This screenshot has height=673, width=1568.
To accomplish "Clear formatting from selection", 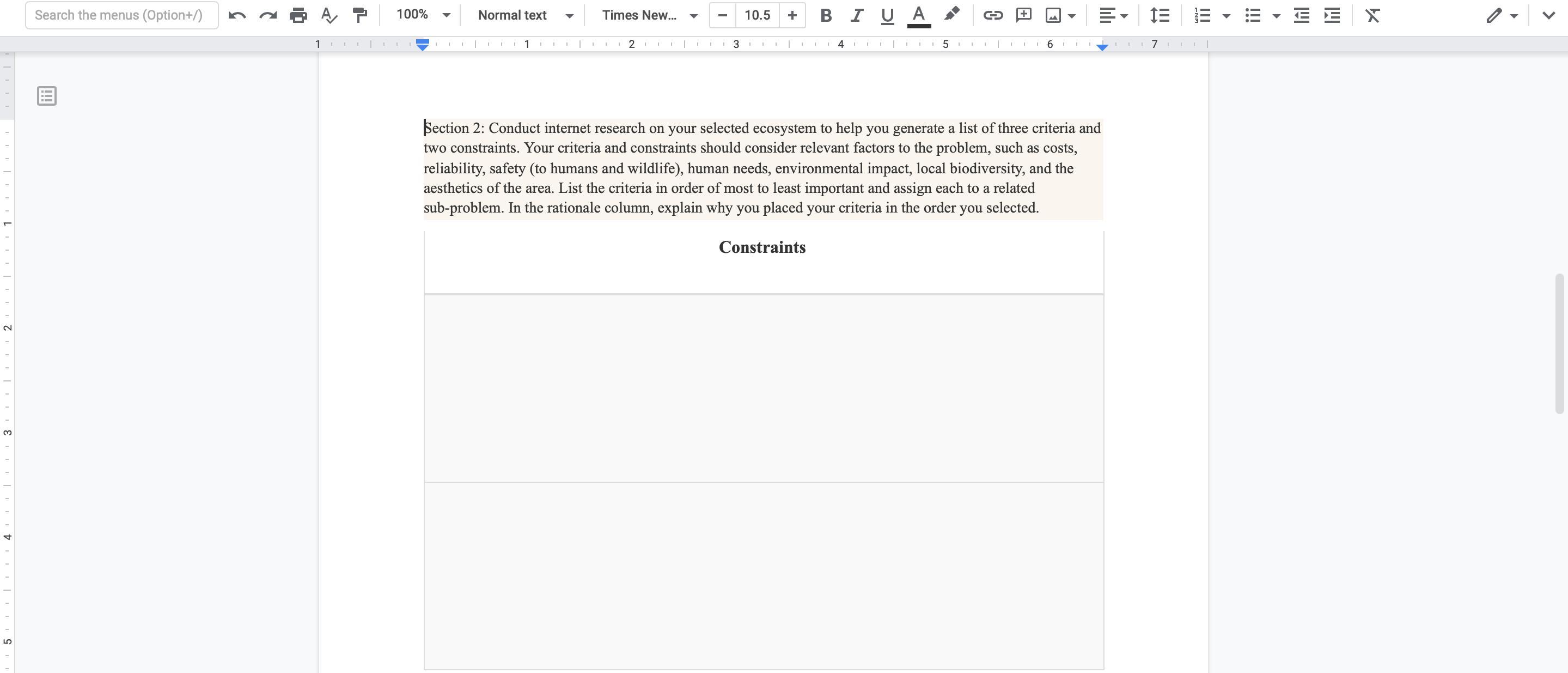I will tap(1372, 15).
